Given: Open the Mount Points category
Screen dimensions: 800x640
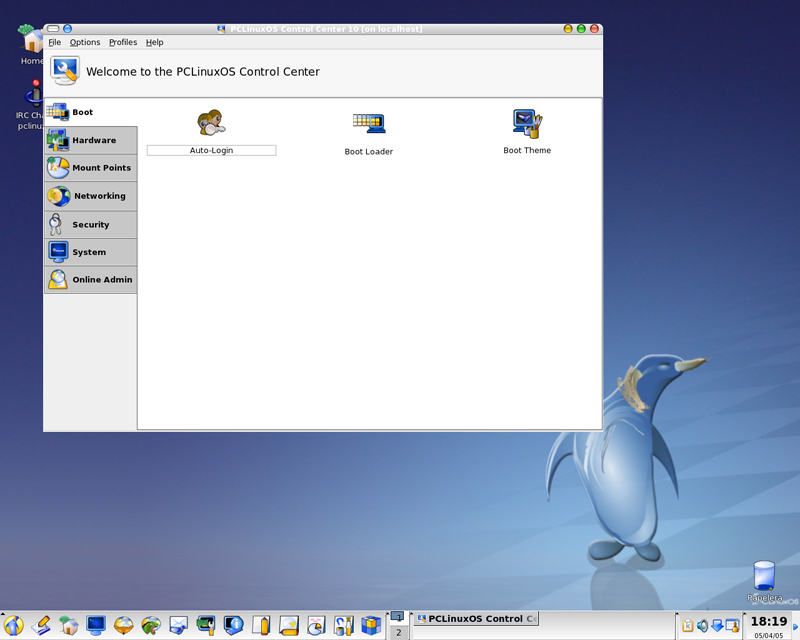Looking at the screenshot, I should click(x=91, y=167).
